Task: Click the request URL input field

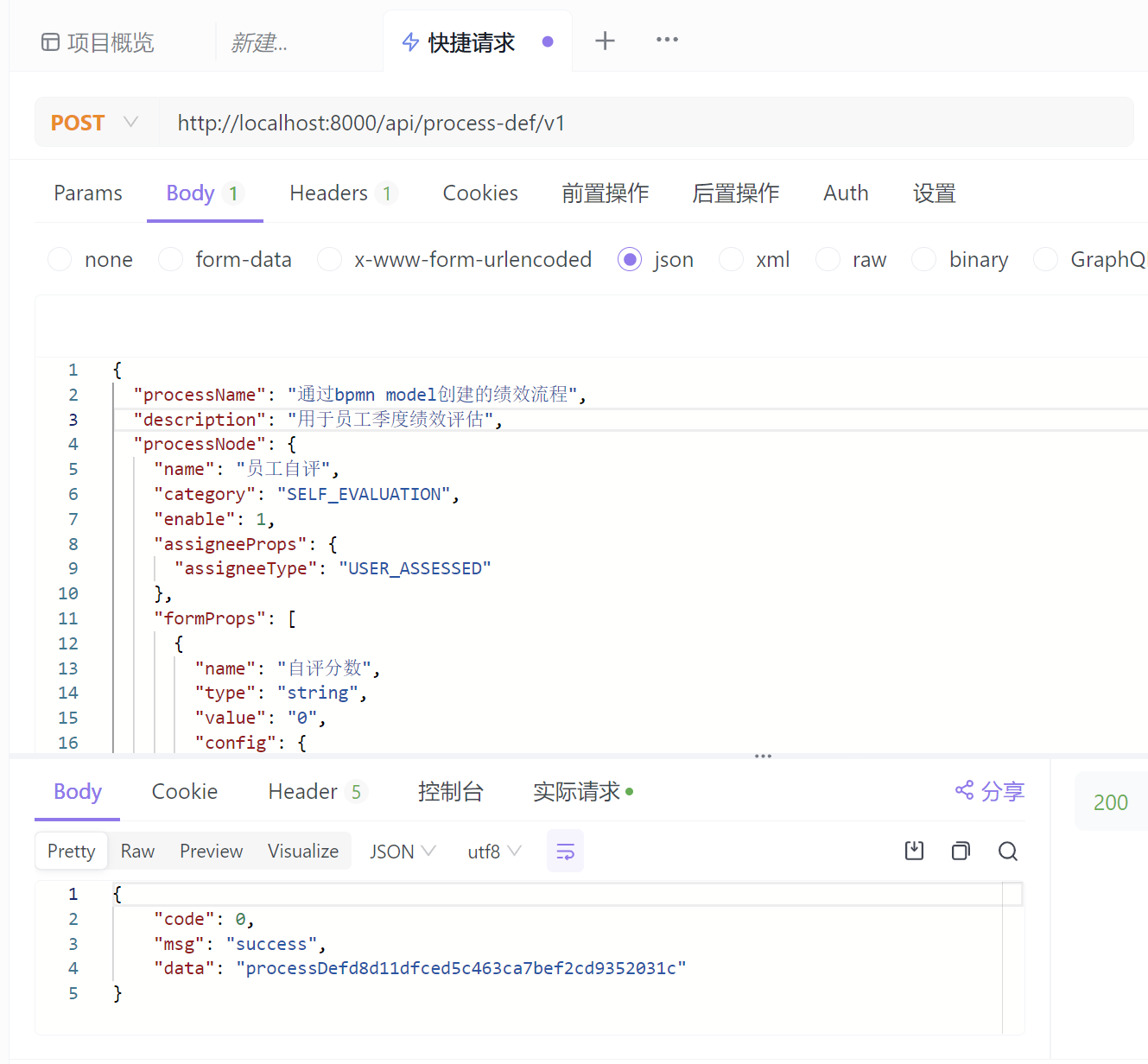Action: [646, 123]
